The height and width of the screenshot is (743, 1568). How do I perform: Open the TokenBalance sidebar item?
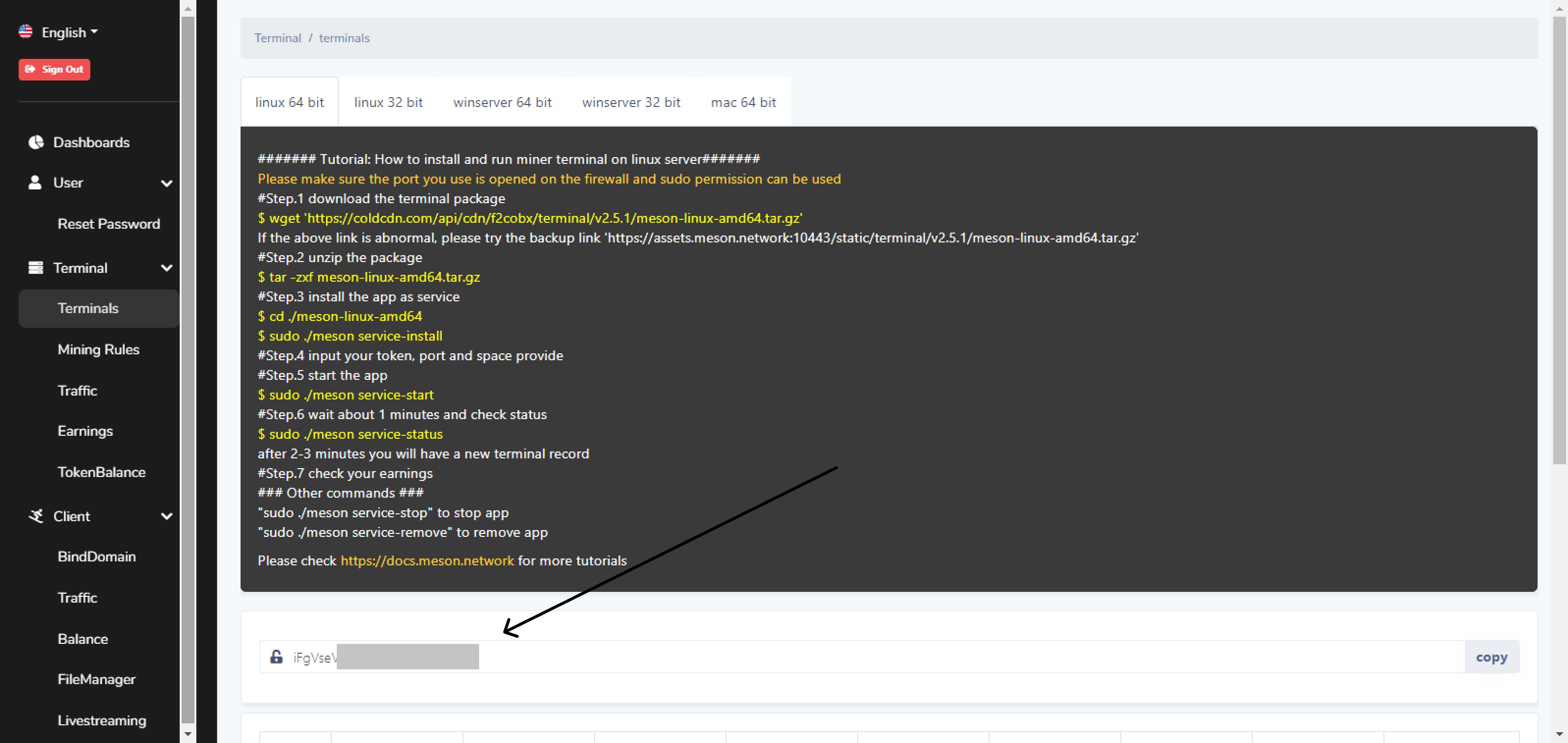coord(102,472)
